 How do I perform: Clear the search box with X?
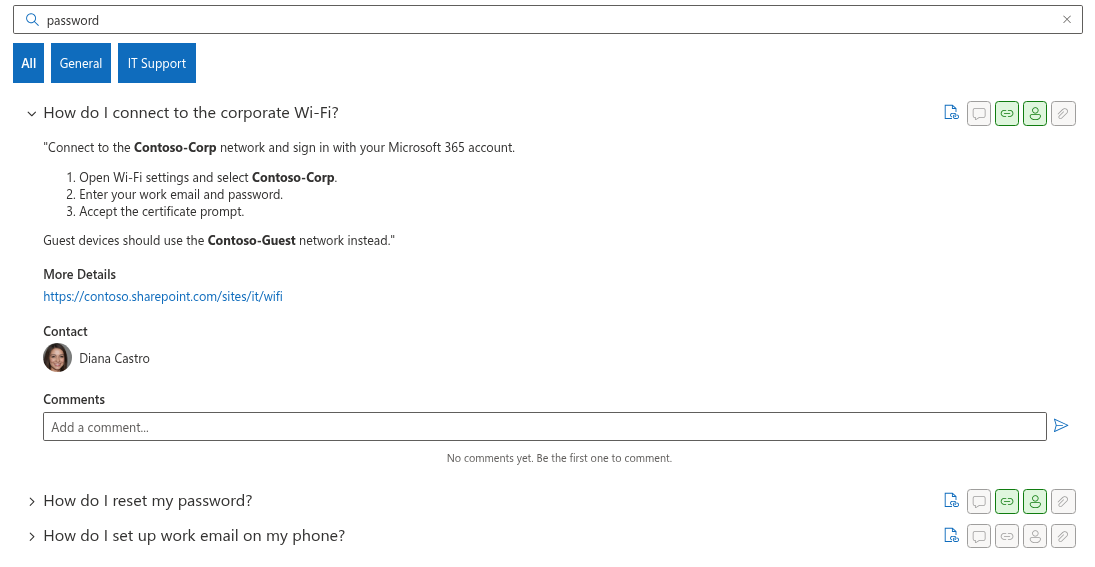[x=1066, y=20]
